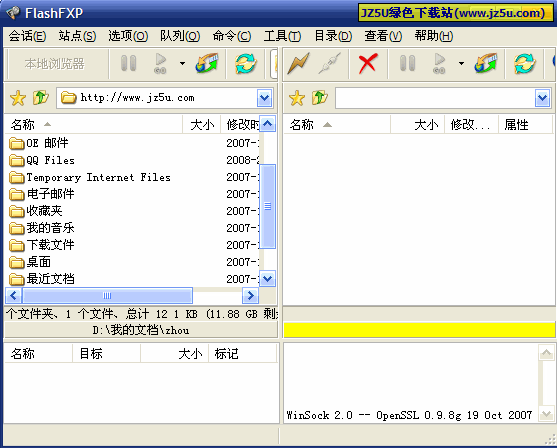Viewport: 557px width, 448px height.
Task: Click the FlashFXP title bar app icon
Action: point(13,13)
